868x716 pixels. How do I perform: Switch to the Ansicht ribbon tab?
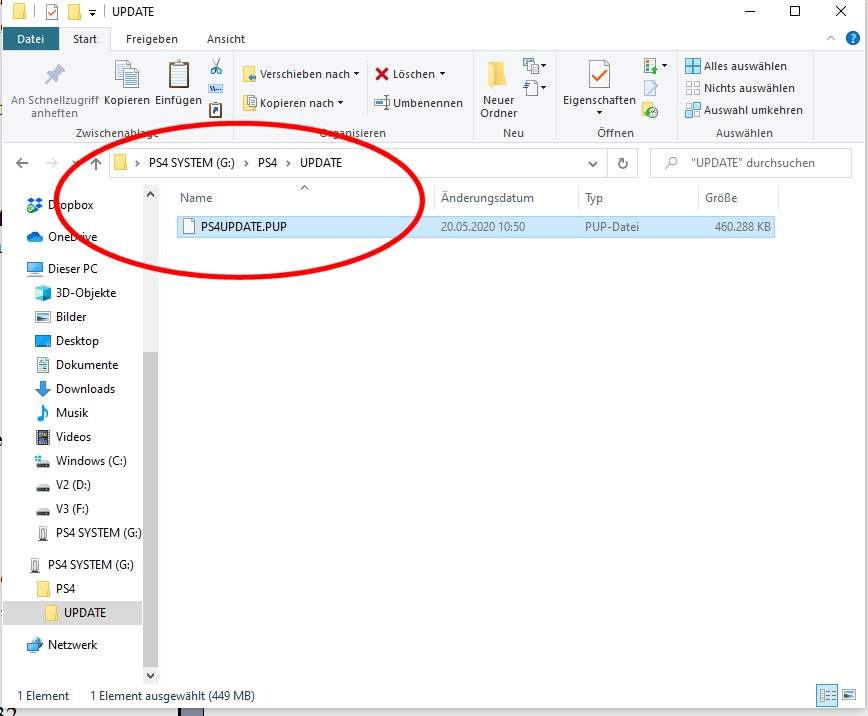(x=226, y=39)
